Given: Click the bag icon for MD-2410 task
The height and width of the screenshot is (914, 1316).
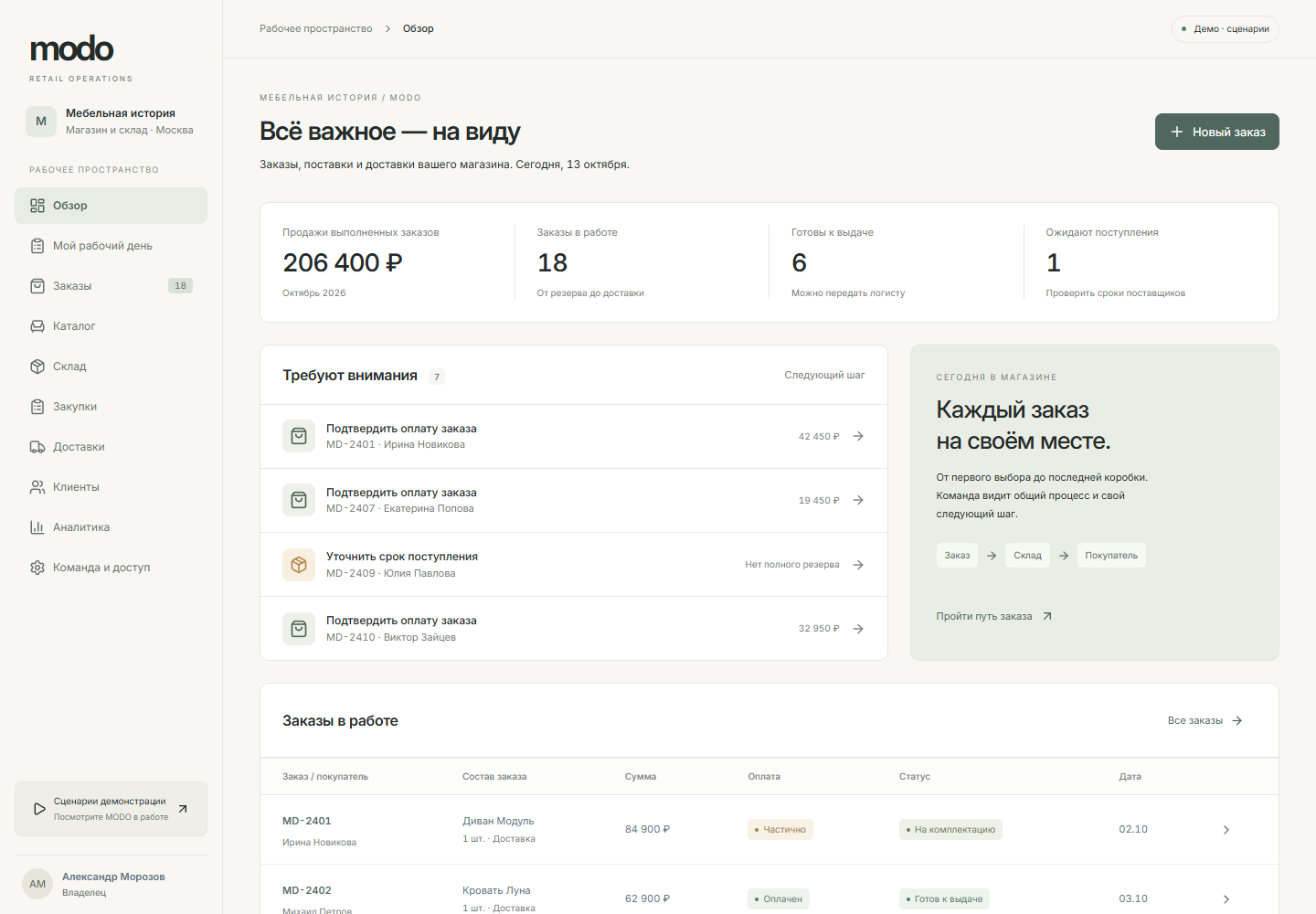Looking at the screenshot, I should pos(299,629).
